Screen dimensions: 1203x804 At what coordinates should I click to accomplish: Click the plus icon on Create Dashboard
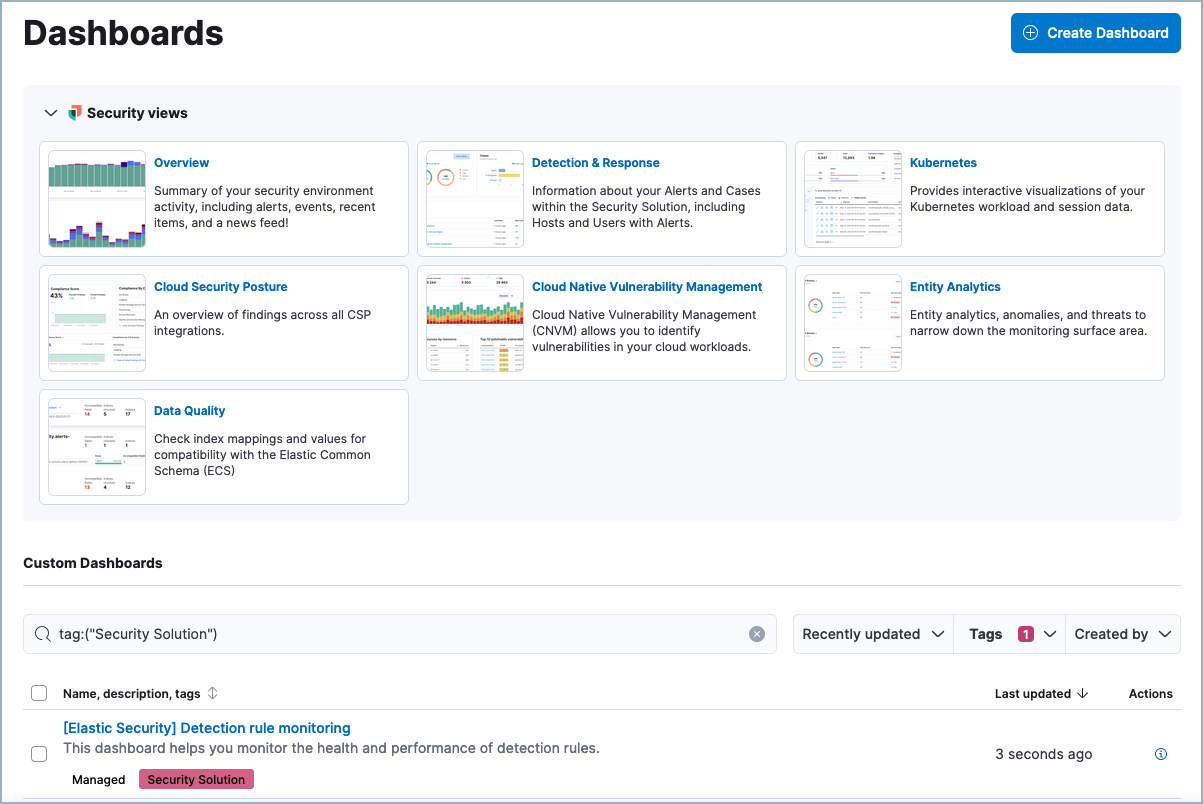tap(1029, 33)
